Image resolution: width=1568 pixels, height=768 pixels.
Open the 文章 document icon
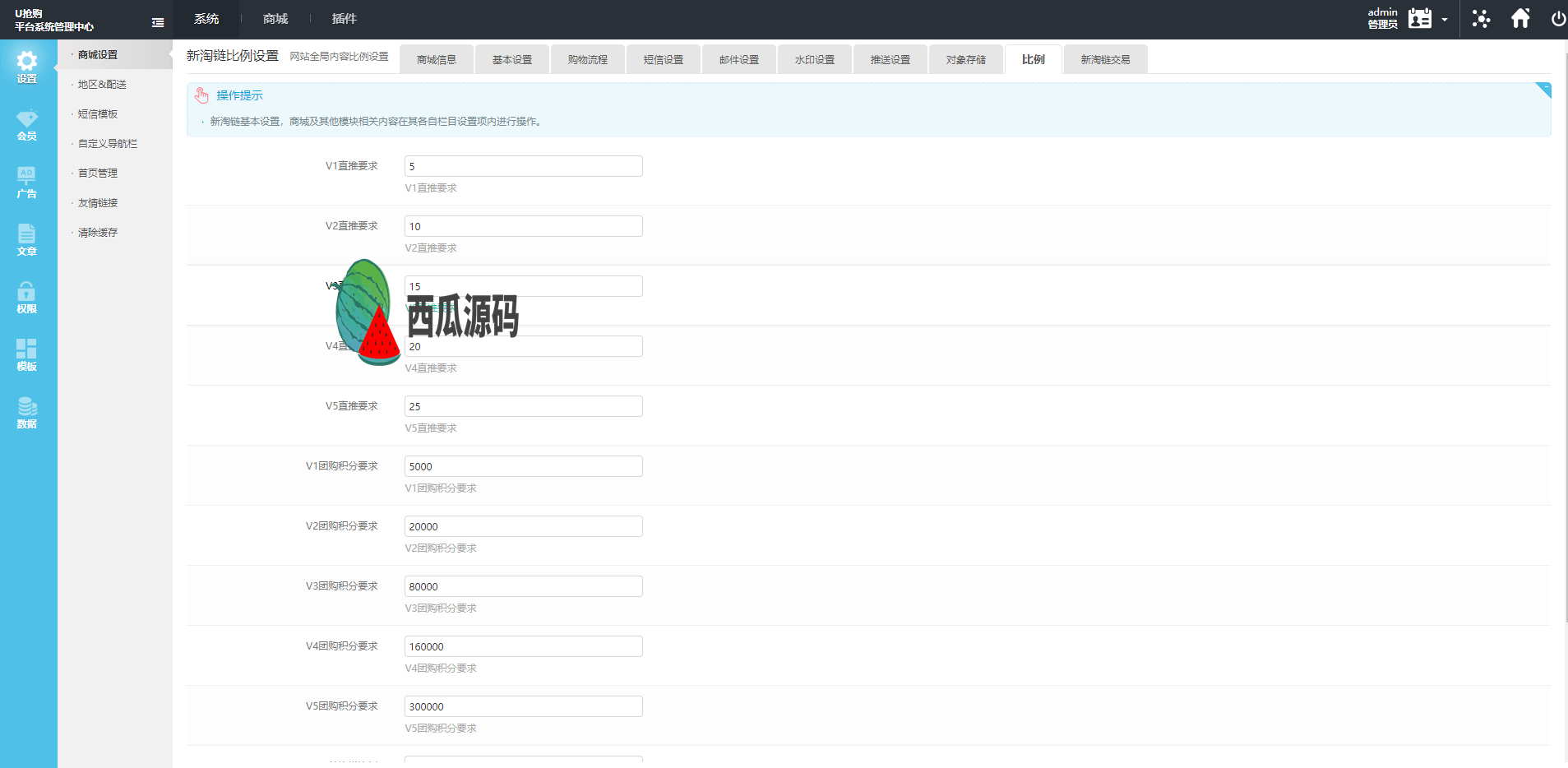26,234
